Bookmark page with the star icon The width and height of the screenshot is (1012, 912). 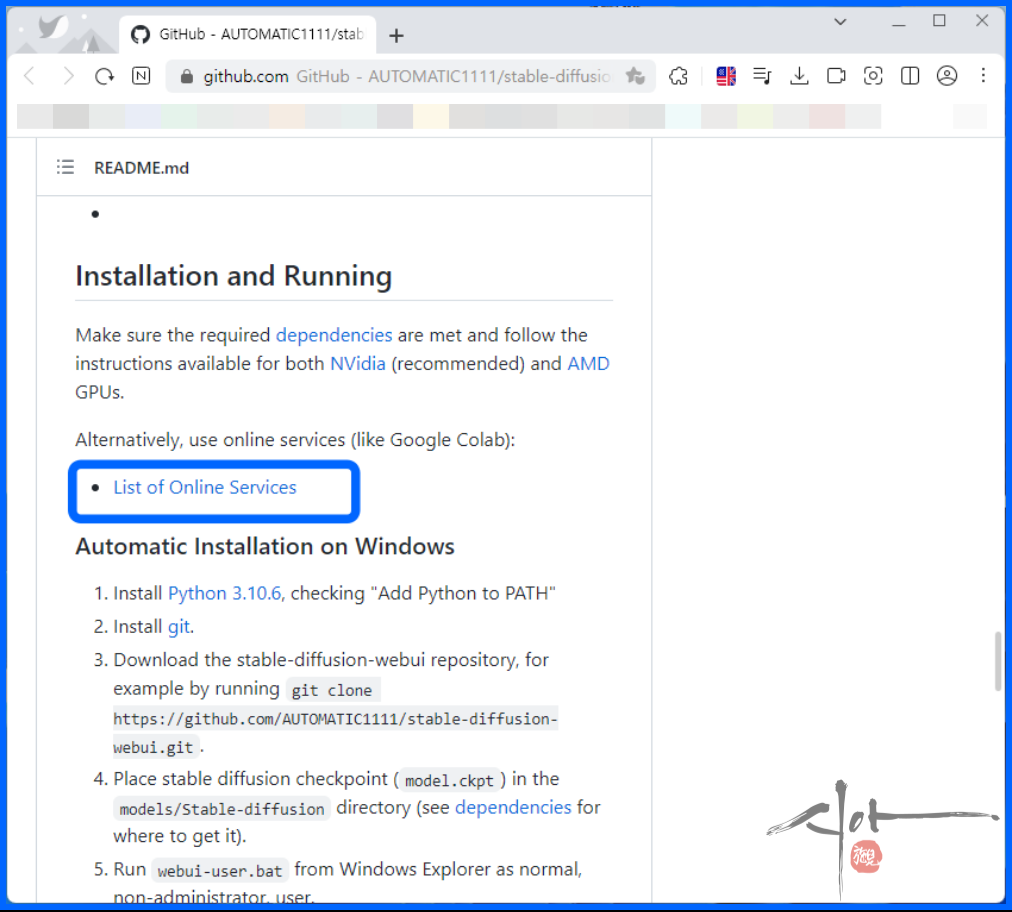[634, 76]
